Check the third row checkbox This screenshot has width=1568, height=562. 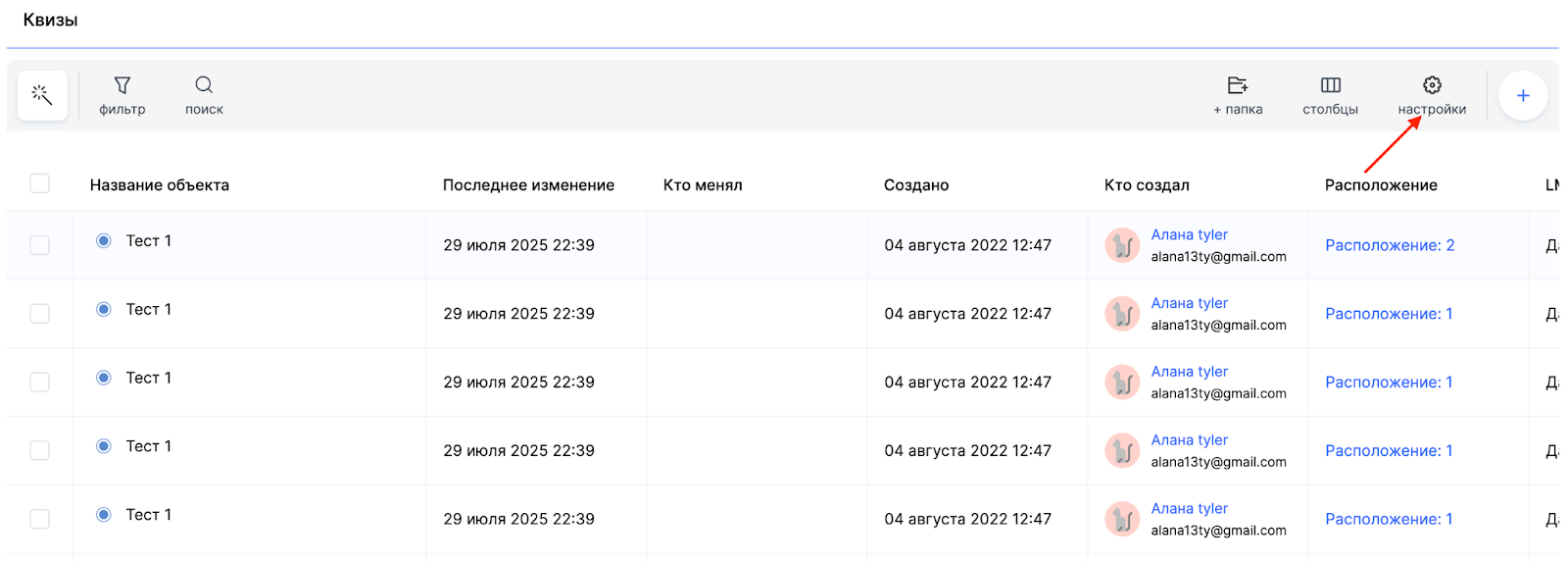pos(39,382)
